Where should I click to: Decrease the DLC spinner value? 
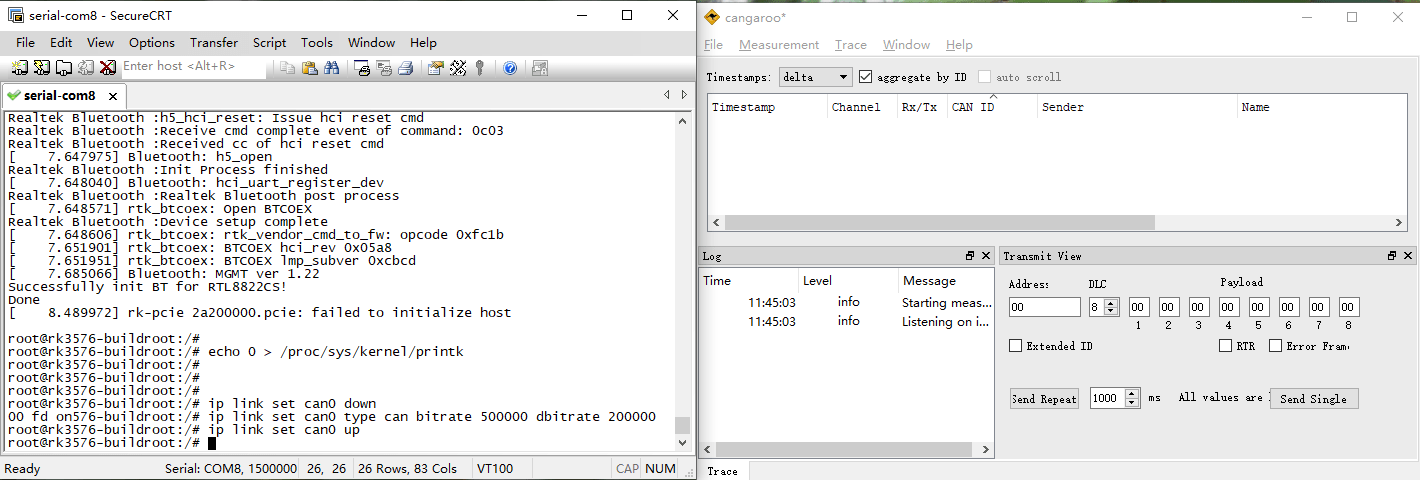tap(1112, 312)
